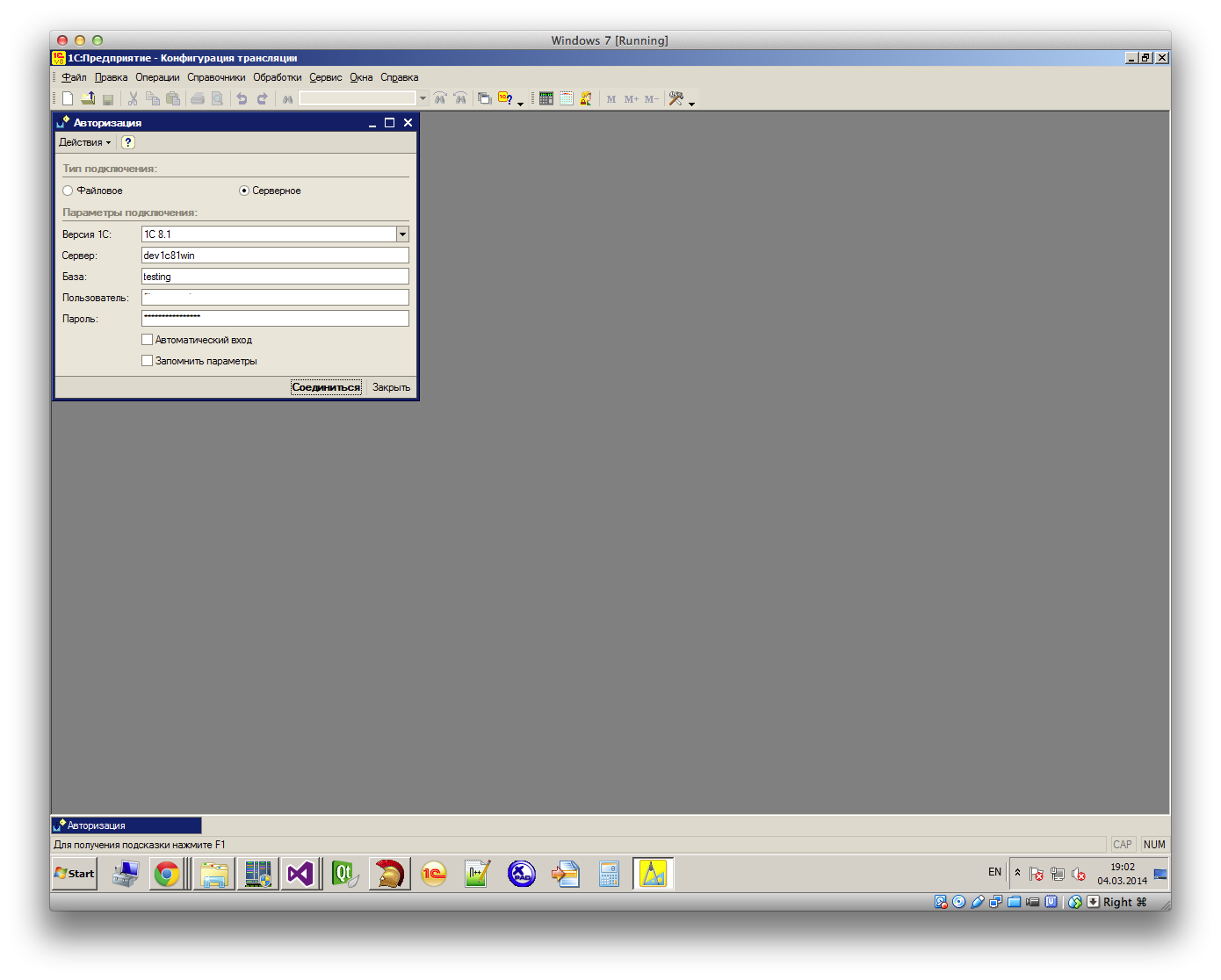Open the Правка menu

[111, 77]
